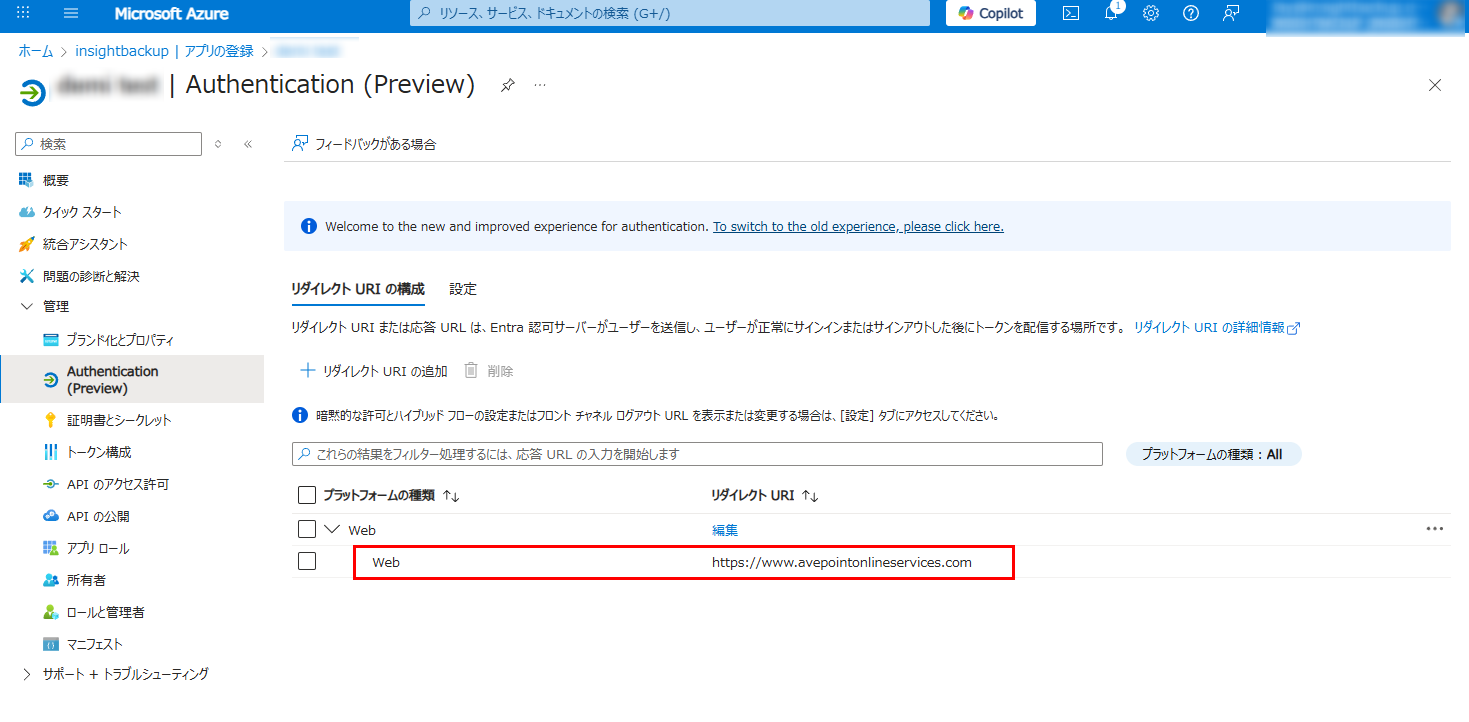Viewport: 1469px width, 722px height.
Task: Click the expand/collapse arrows next to sidebar search
Action: (218, 144)
